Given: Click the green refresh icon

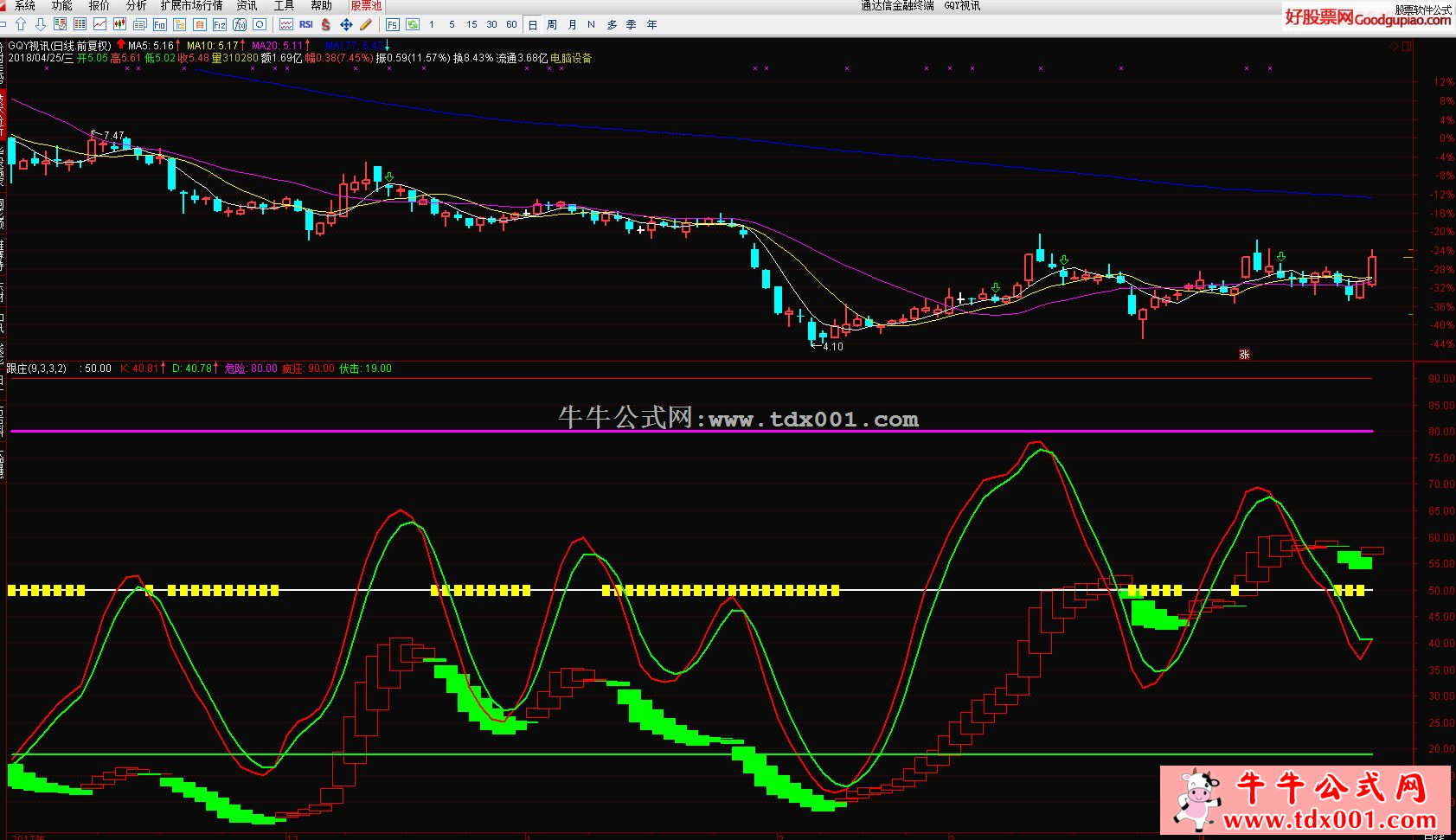Looking at the screenshot, I should (x=413, y=24).
